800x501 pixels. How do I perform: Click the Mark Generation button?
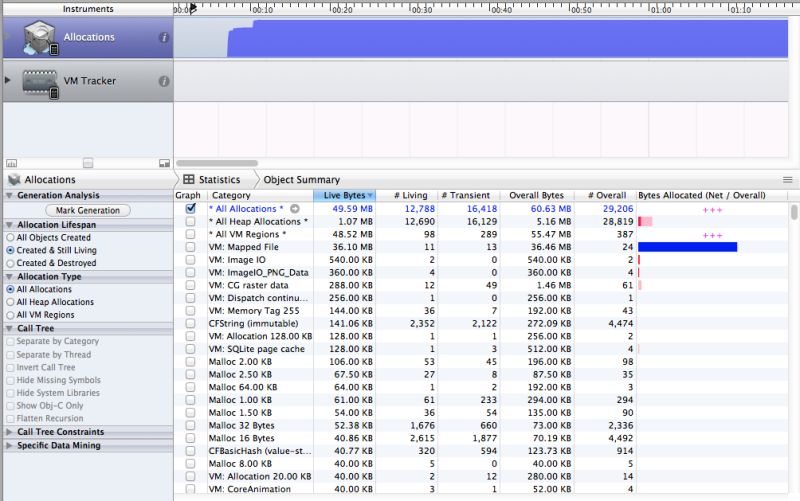point(88,210)
